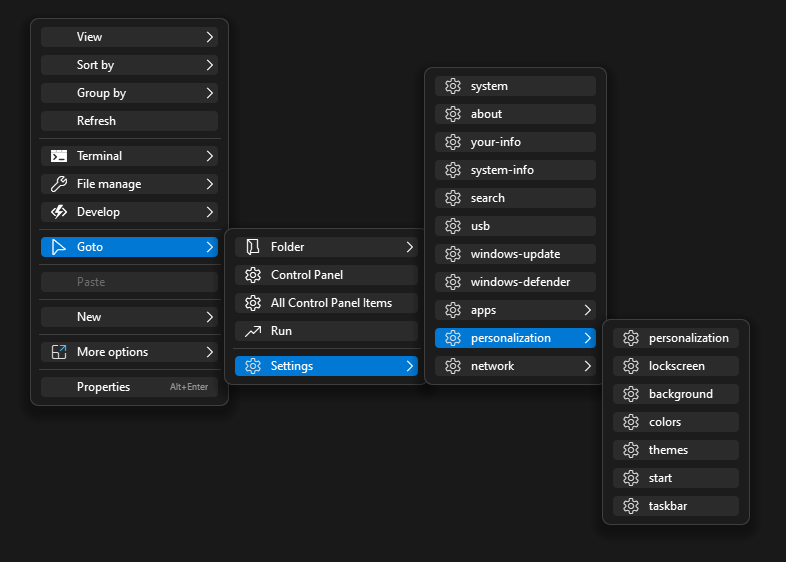Open the about settings page entry

tap(515, 114)
